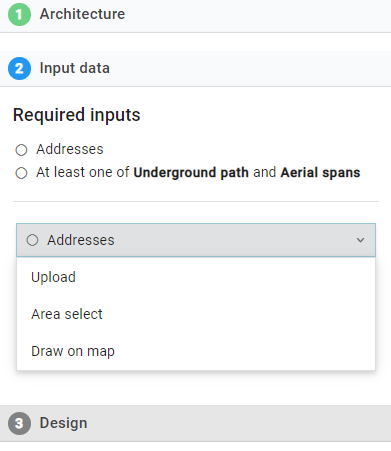This screenshot has height=451, width=391.
Task: Click the blue step 2 circle icon
Action: pos(19,69)
